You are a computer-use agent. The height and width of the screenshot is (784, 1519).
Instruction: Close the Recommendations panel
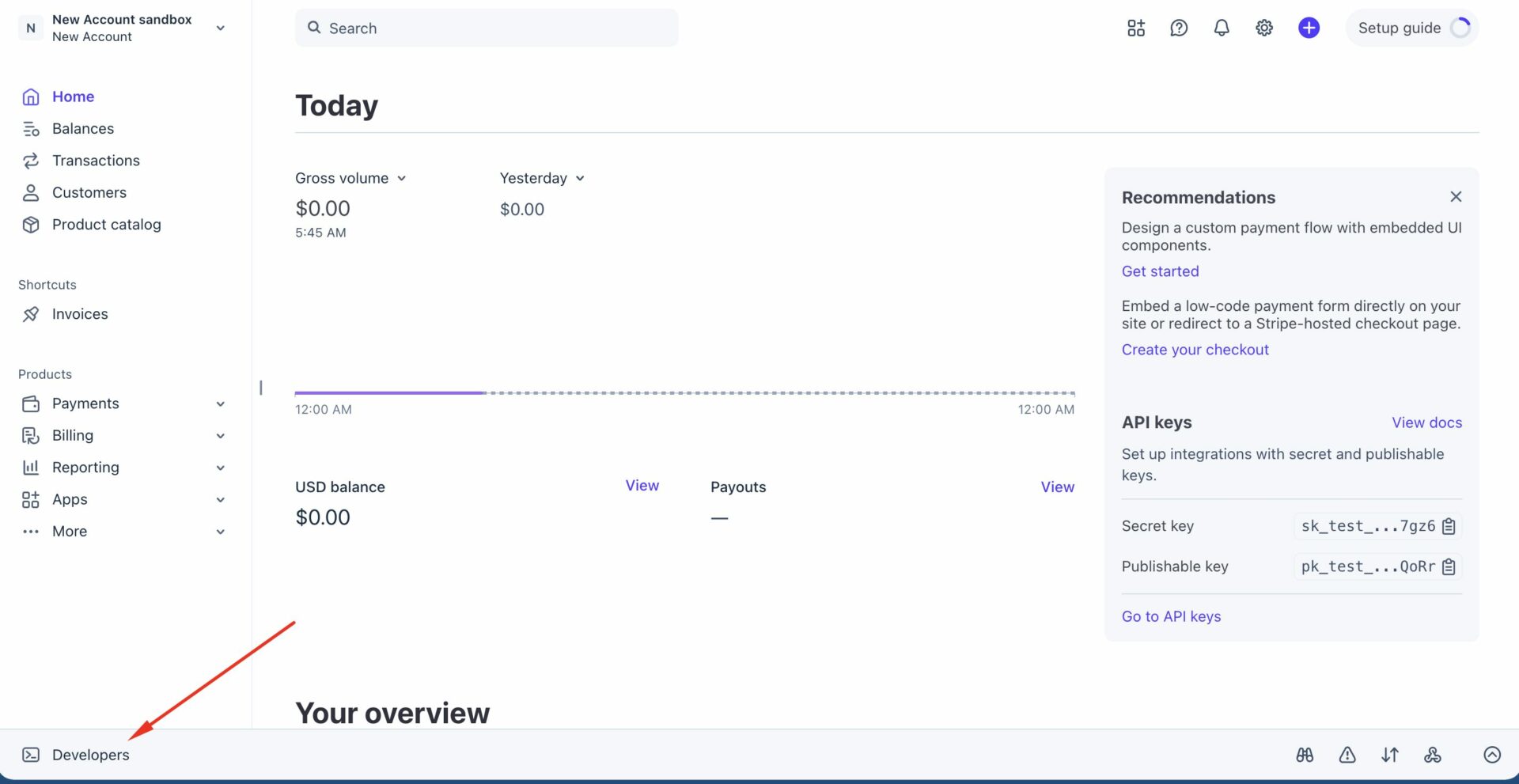[1456, 197]
